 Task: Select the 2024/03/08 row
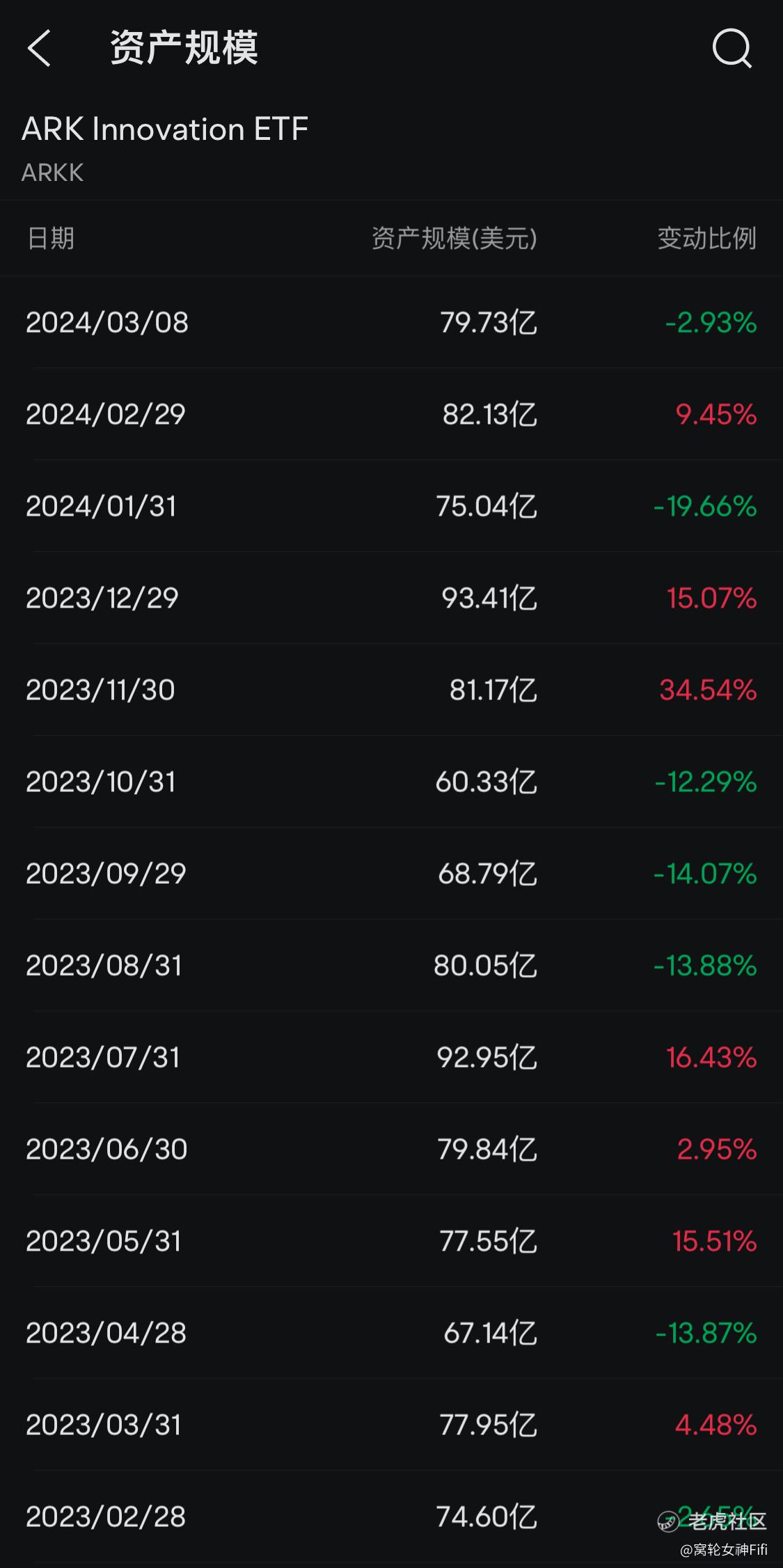click(391, 322)
